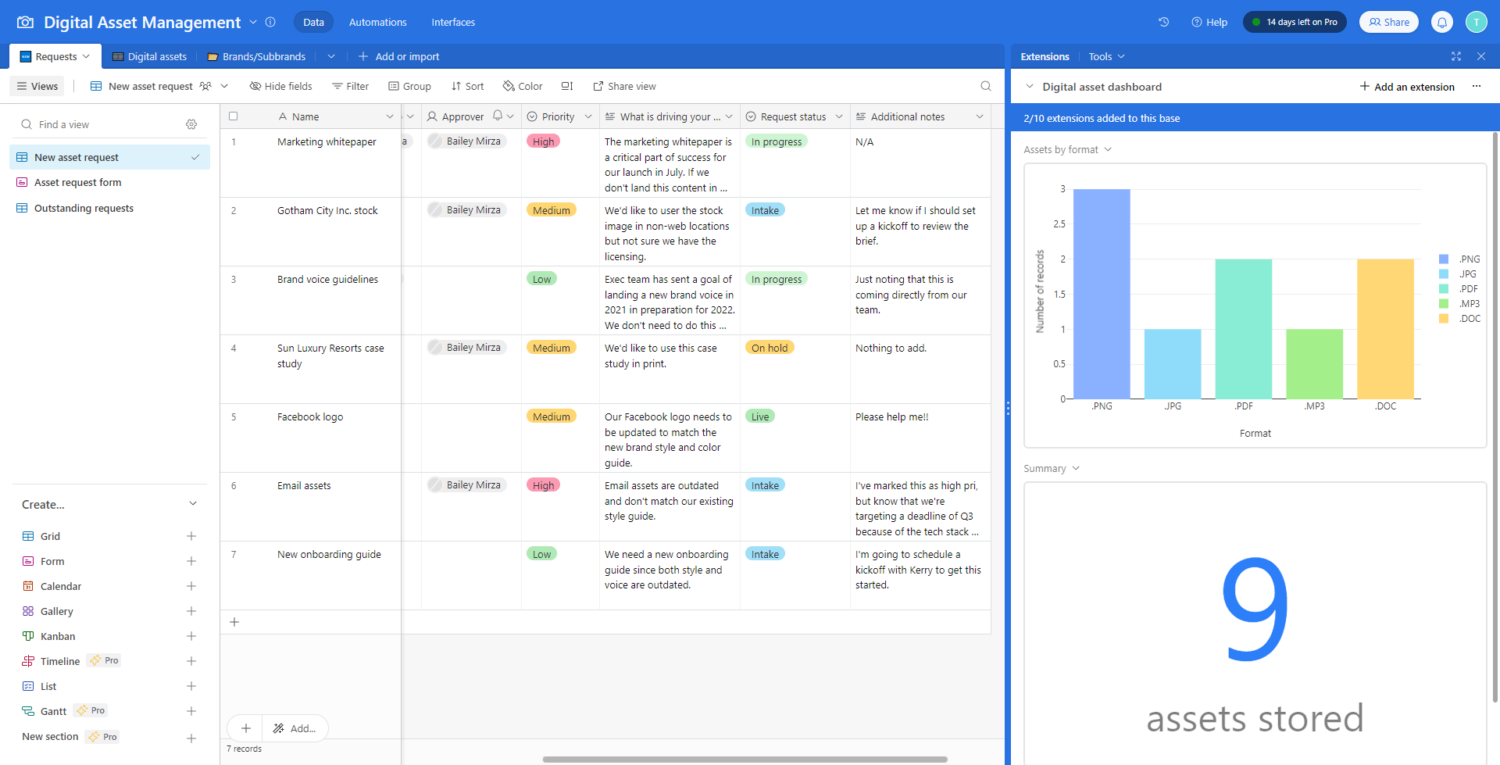Click the .PNG bar in chart
Viewport: 1500px width, 765px height.
click(x=1101, y=294)
